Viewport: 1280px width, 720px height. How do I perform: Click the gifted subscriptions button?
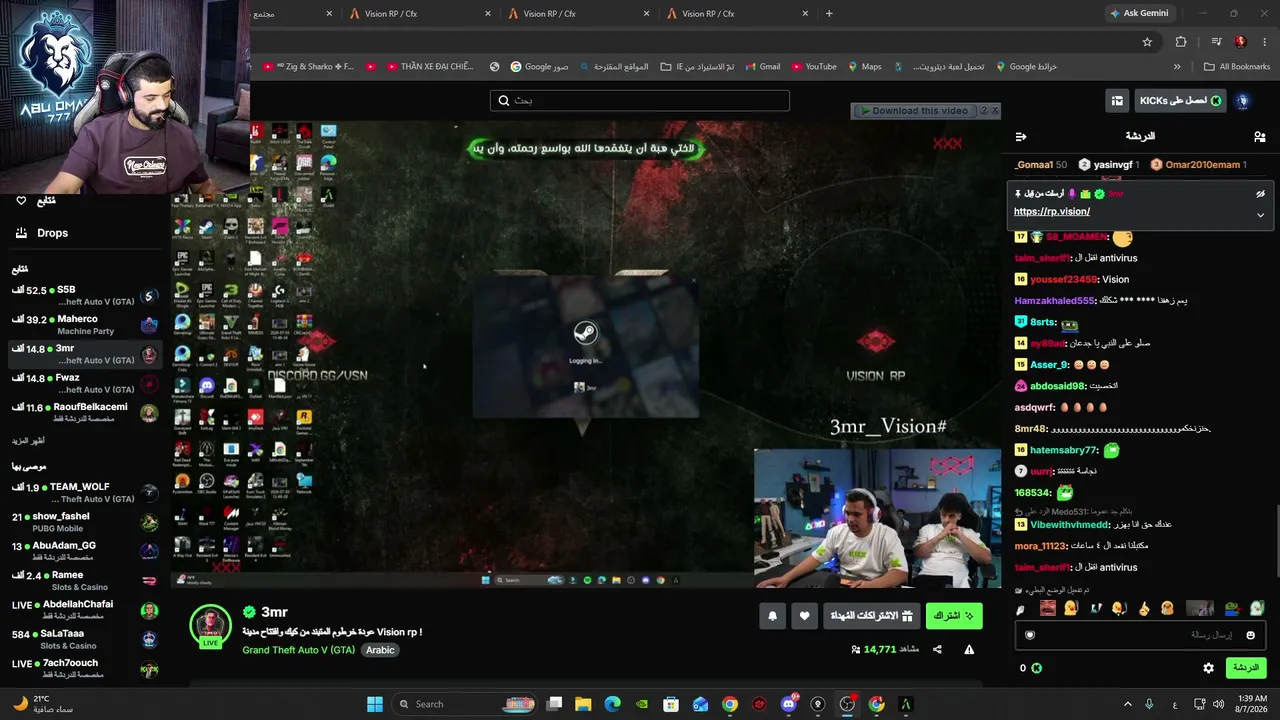(871, 616)
